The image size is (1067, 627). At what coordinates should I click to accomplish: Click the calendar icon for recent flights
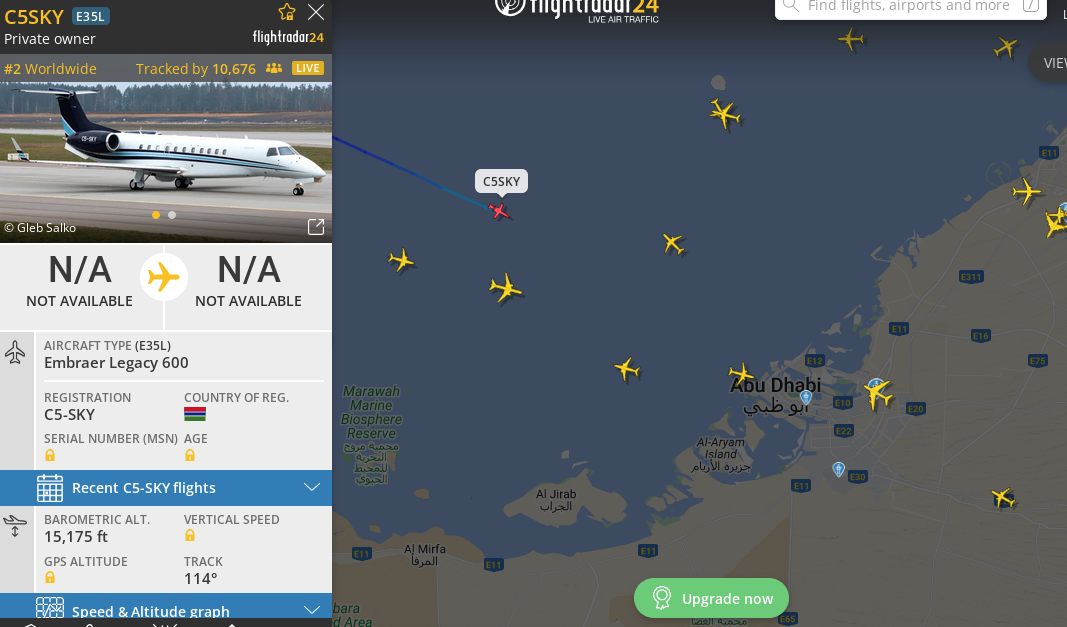50,488
